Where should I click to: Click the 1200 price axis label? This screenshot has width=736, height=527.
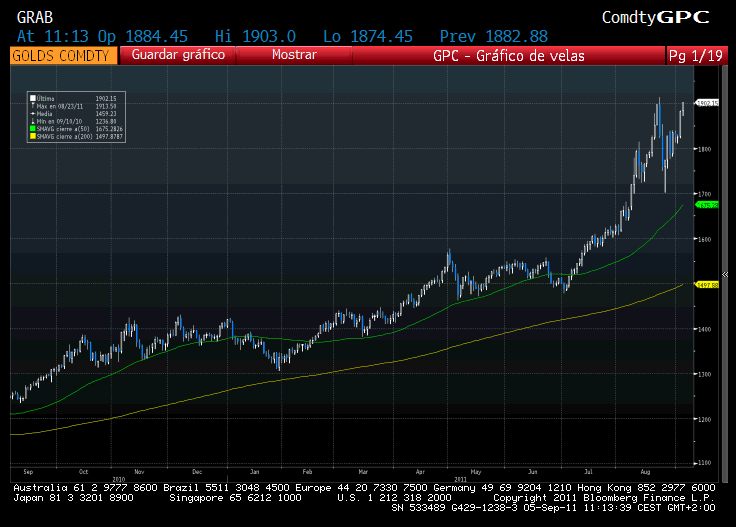[x=705, y=420]
